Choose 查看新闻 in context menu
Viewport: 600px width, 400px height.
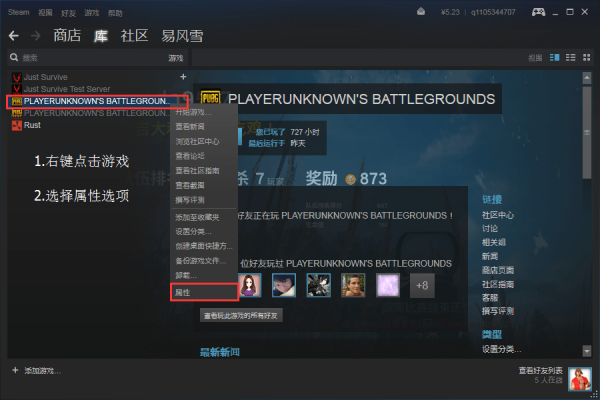coord(190,127)
